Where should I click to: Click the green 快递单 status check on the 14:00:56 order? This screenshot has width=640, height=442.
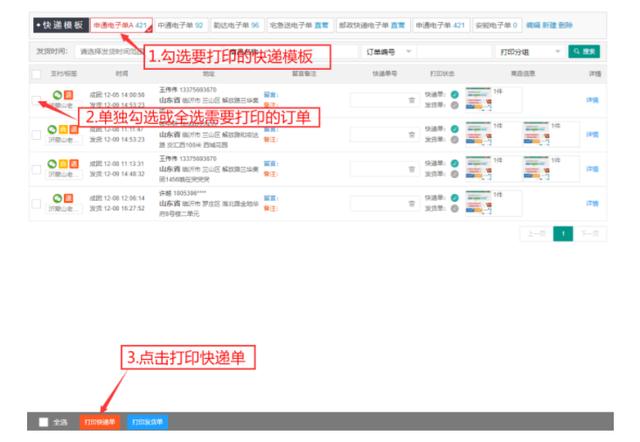click(455, 95)
